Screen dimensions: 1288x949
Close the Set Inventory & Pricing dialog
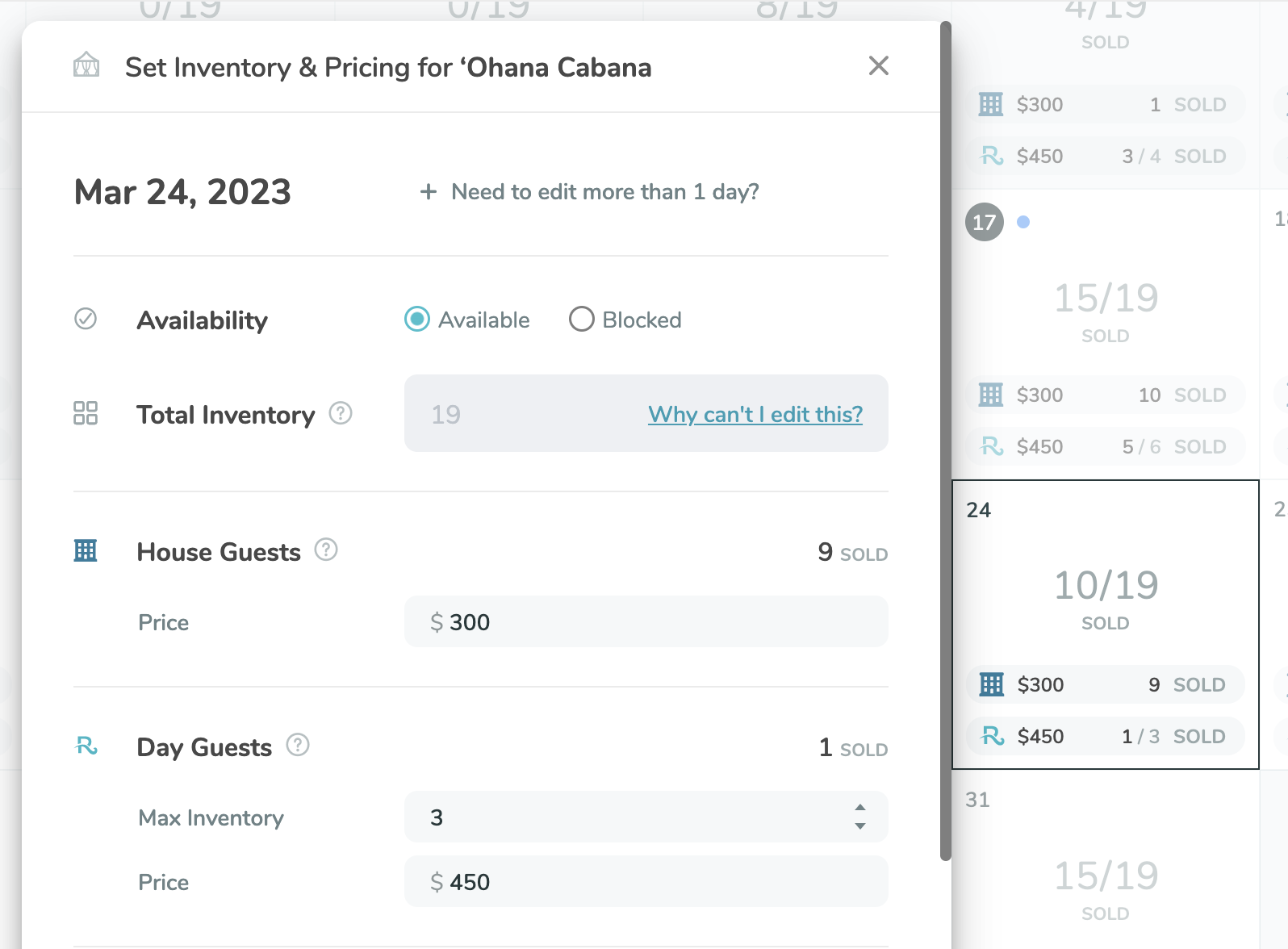click(x=878, y=65)
